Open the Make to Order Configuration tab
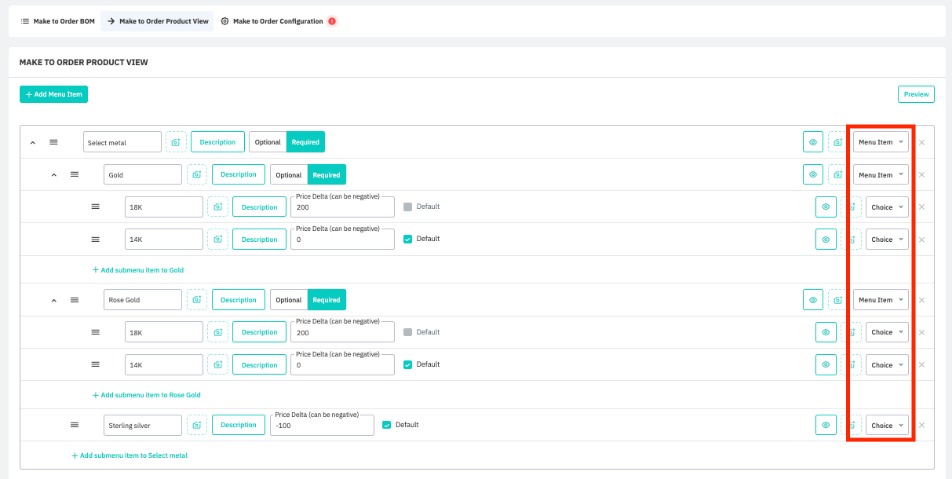This screenshot has height=479, width=952. [x=277, y=21]
